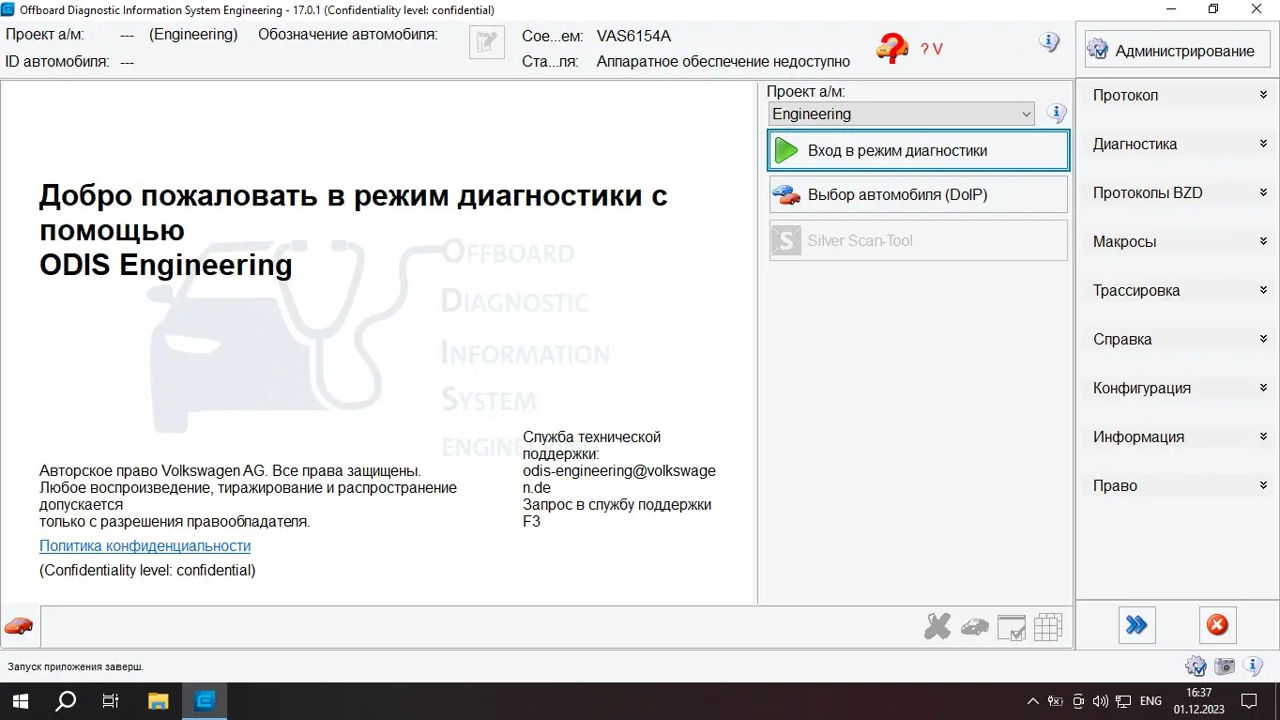
Task: Click the Аппаратное обеспечение недоступно status text
Action: pos(723,62)
